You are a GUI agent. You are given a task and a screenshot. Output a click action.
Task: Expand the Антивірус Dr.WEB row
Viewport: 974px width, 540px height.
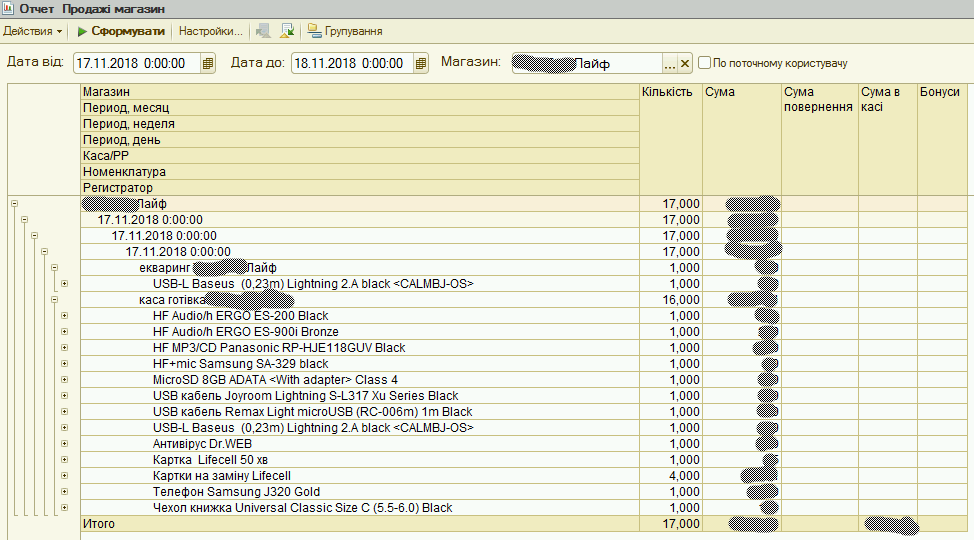(65, 444)
